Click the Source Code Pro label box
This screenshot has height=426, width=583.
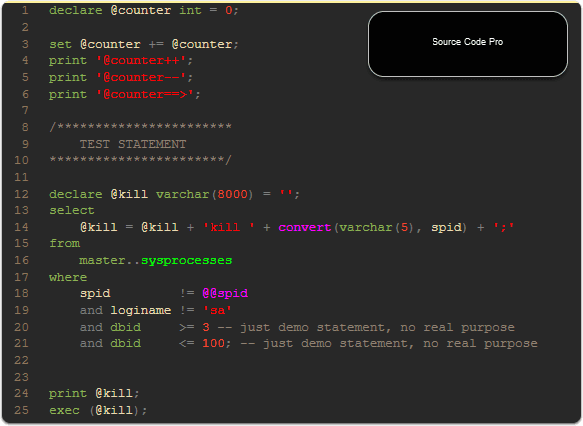(x=468, y=44)
